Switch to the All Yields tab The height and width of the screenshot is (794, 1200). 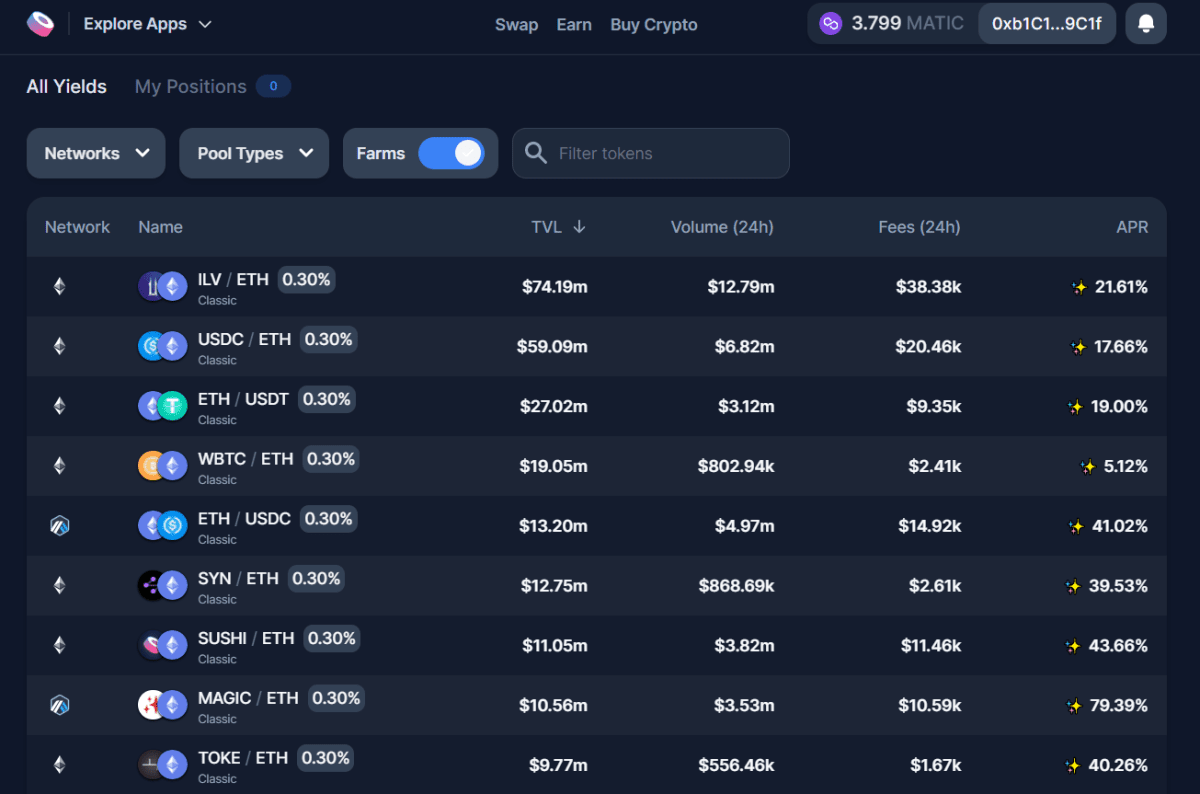66,87
